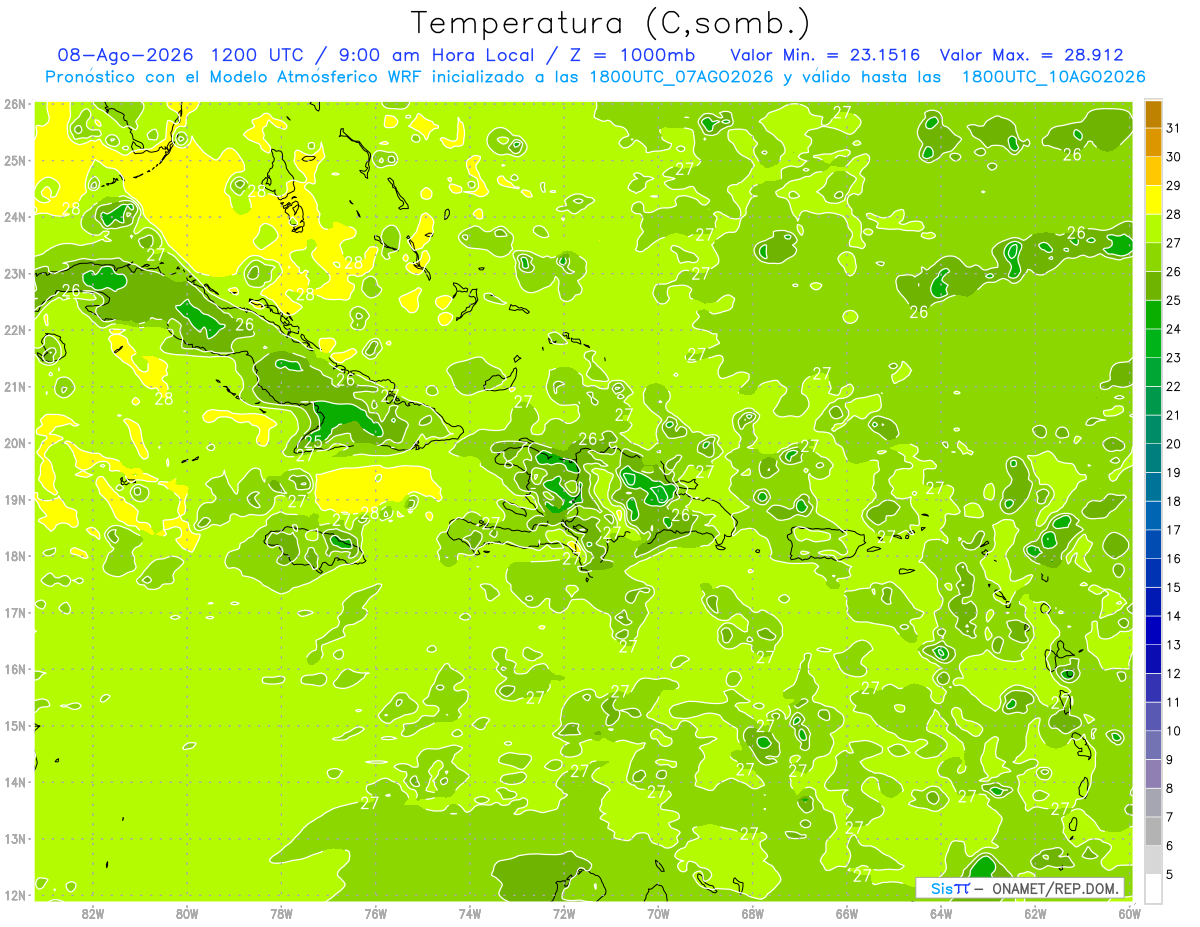1200x927 pixels.
Task: Click the purple swatch between 9 and 10
Action: (1153, 744)
